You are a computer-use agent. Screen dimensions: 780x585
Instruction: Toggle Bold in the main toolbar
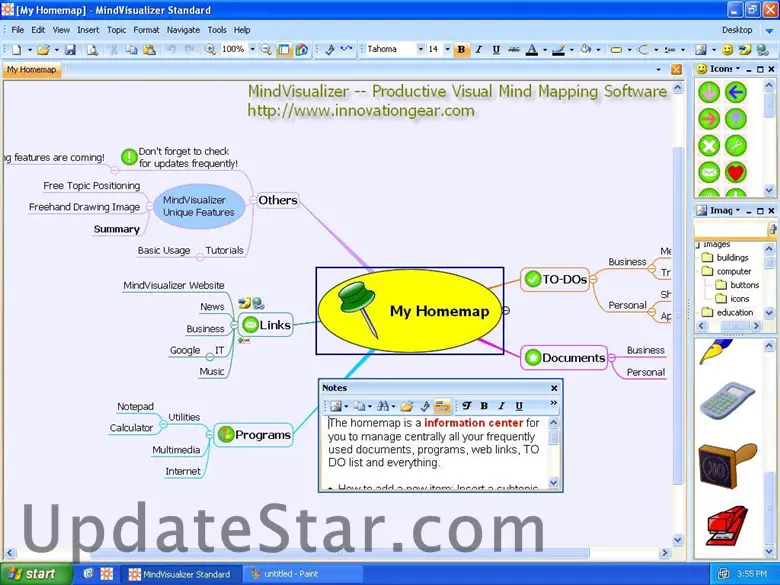461,49
